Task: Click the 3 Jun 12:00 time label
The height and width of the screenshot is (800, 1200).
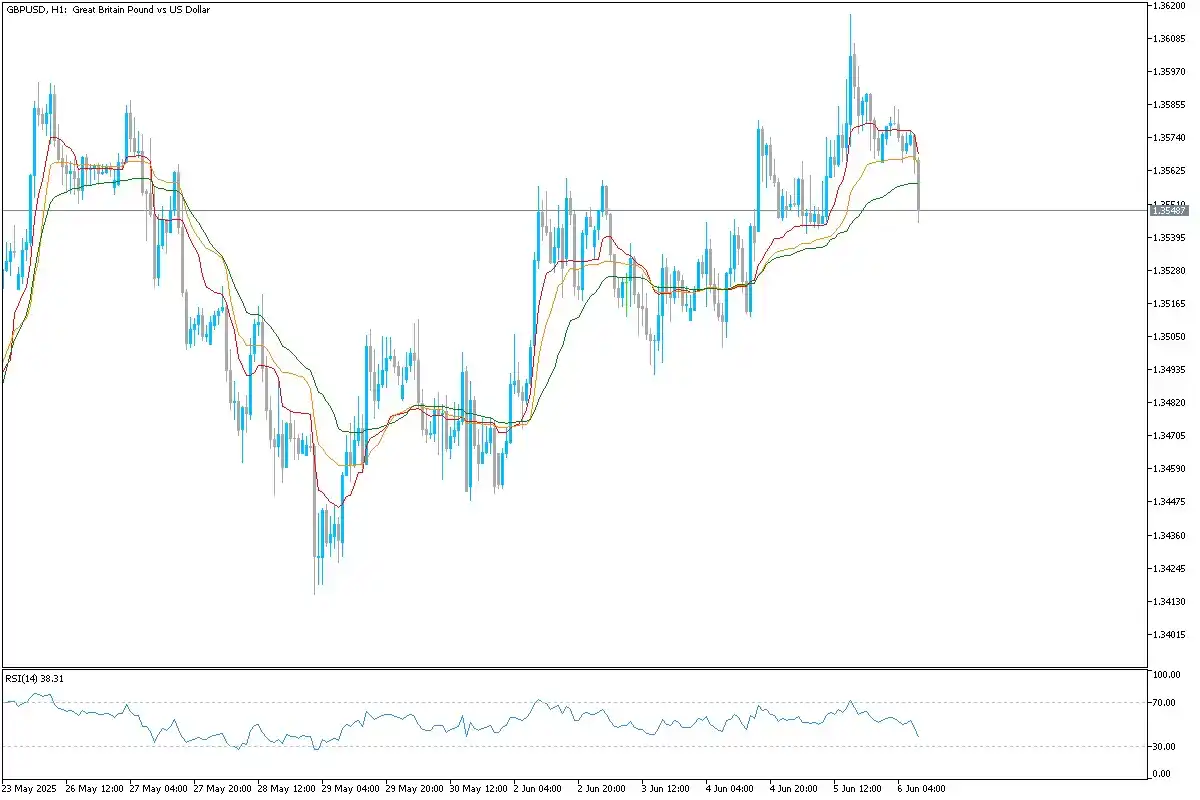Action: [x=667, y=788]
